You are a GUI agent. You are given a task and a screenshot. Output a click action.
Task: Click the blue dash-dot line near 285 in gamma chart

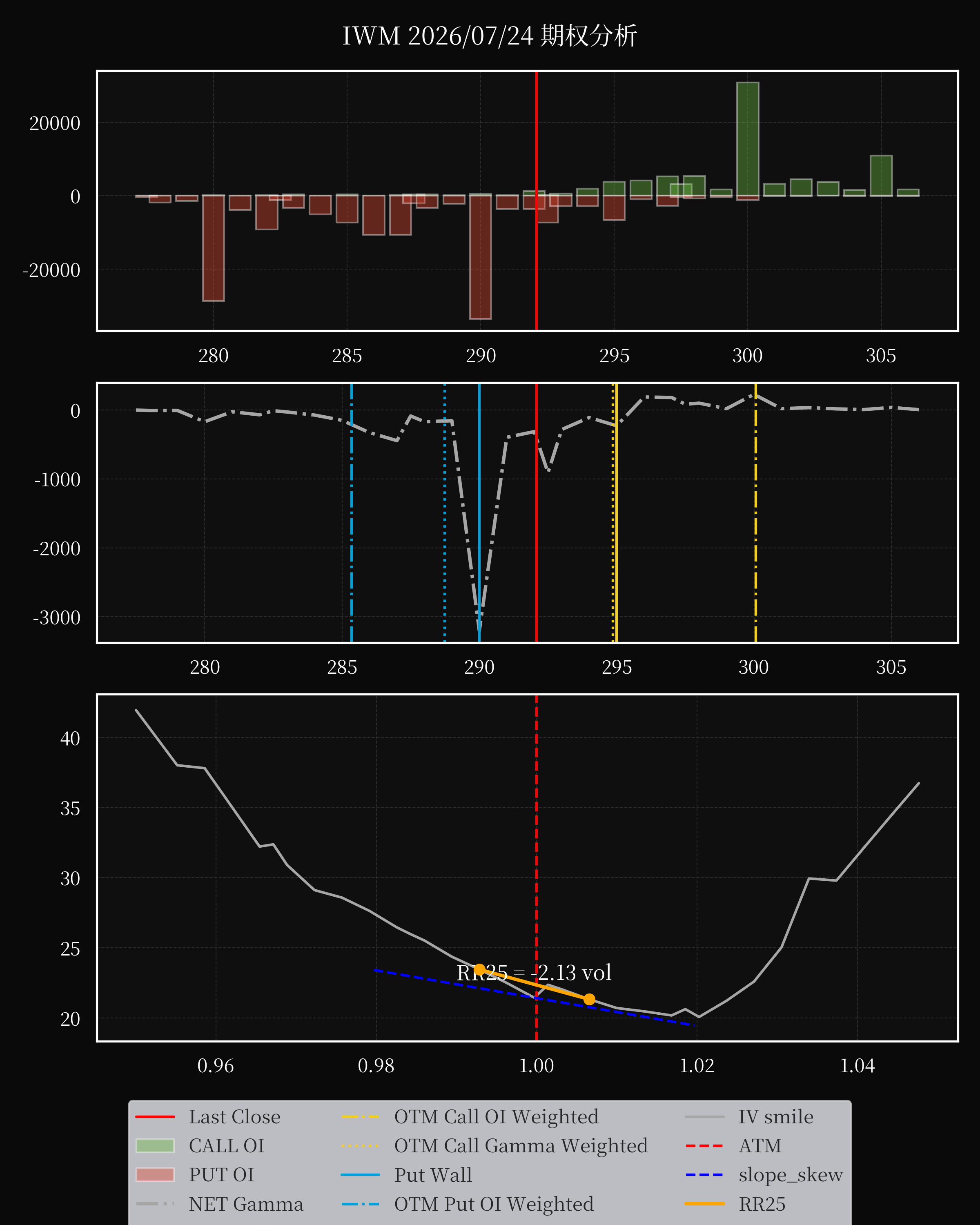click(352, 512)
